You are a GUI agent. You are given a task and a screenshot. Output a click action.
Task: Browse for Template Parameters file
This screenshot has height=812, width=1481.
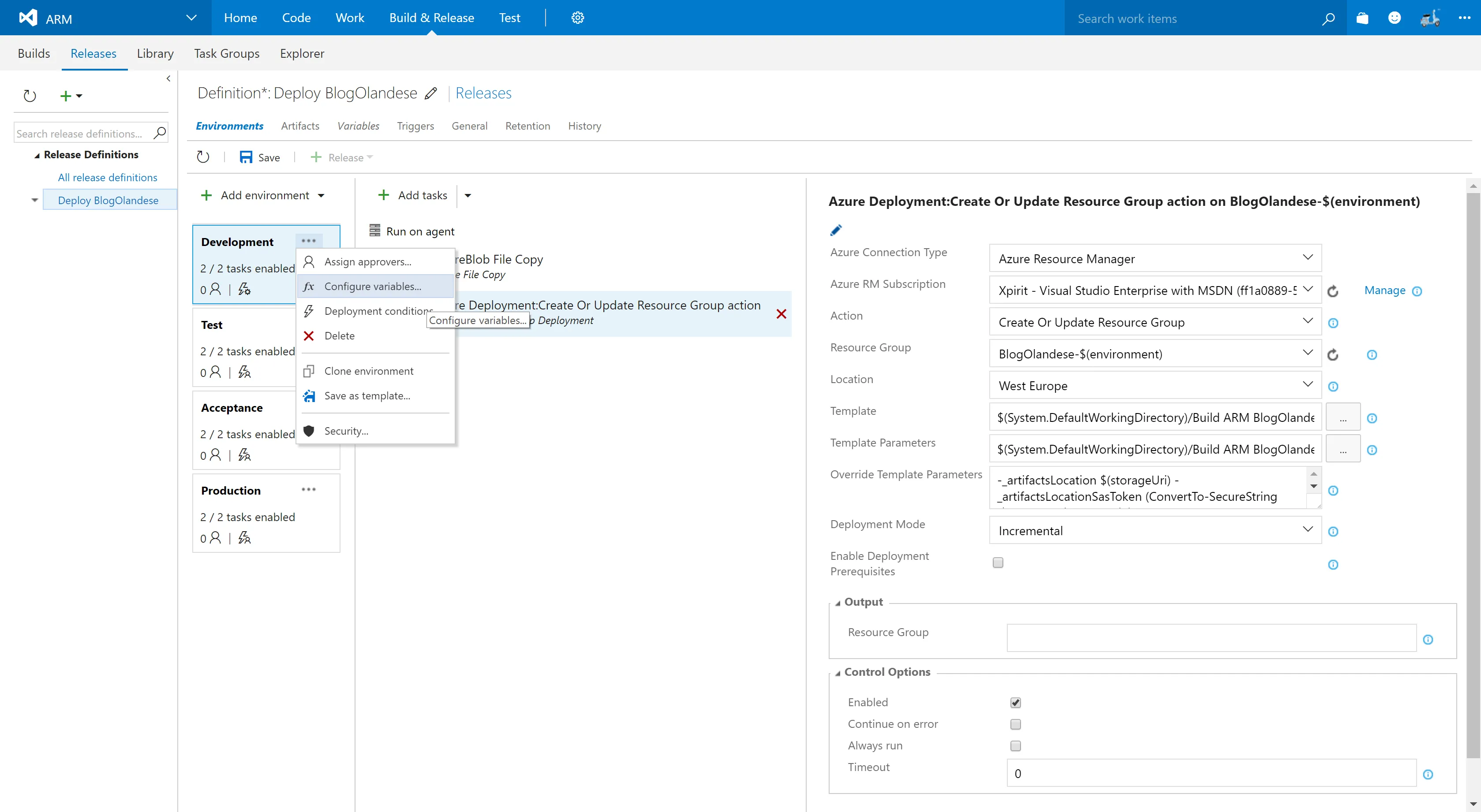(x=1343, y=449)
